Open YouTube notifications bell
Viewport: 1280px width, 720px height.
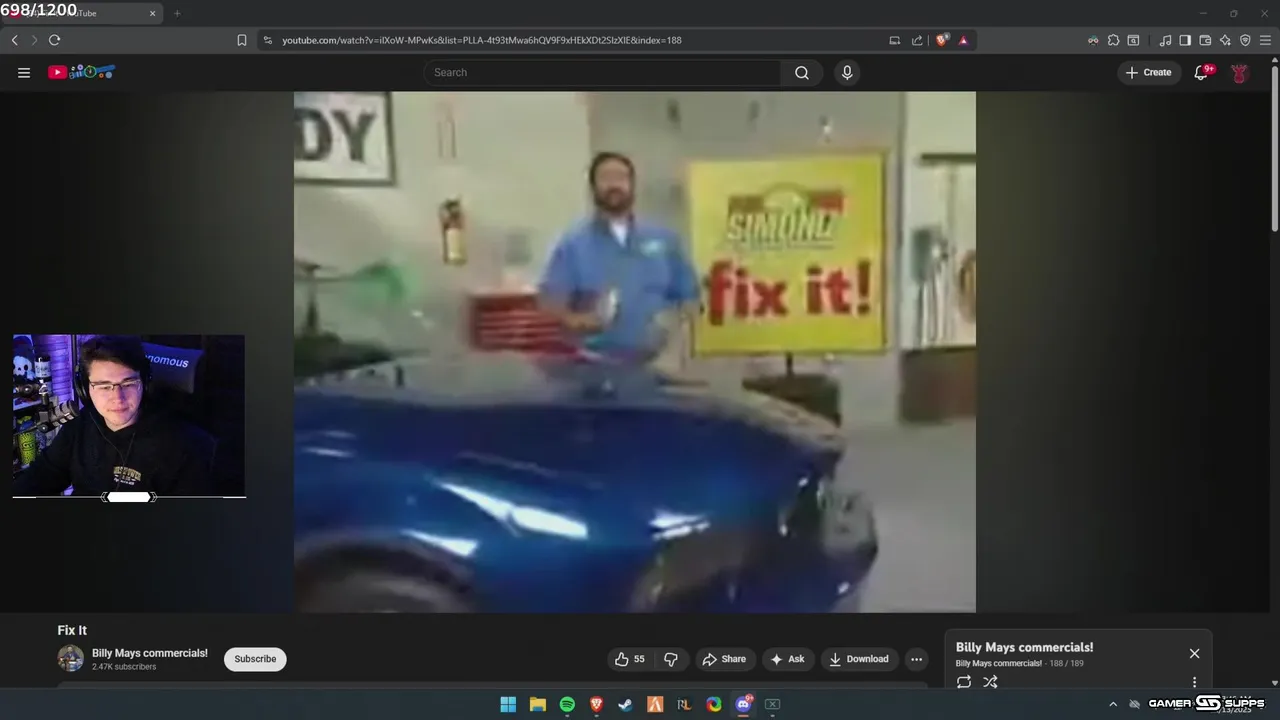click(1202, 72)
